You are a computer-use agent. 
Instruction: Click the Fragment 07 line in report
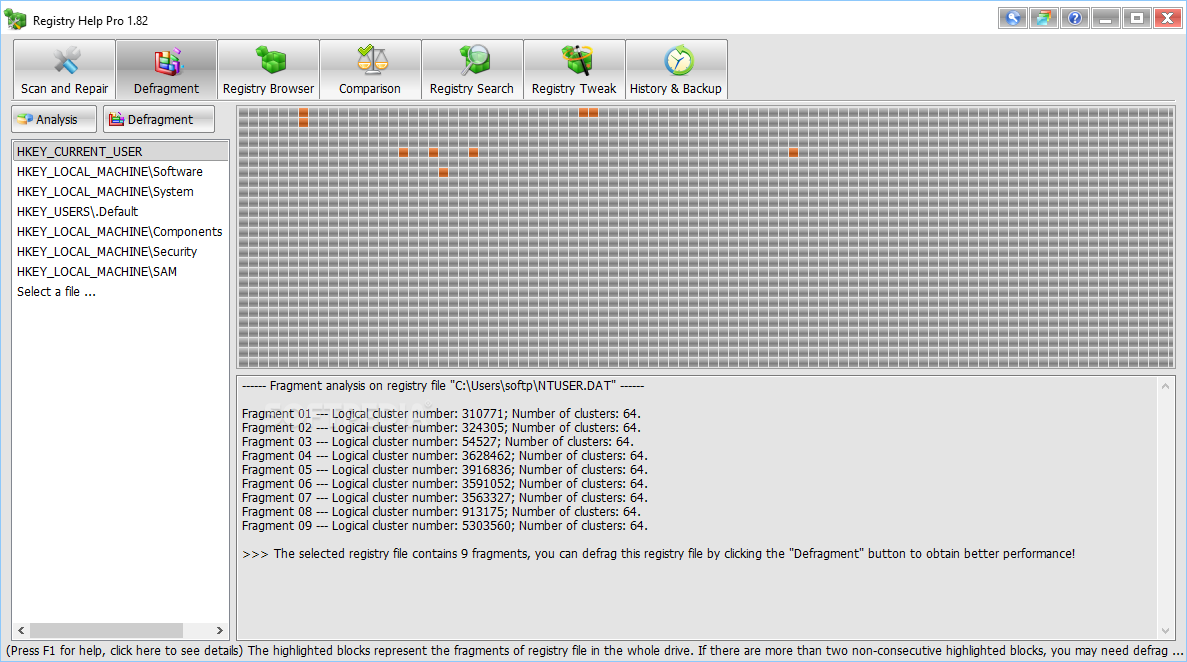click(x=444, y=498)
